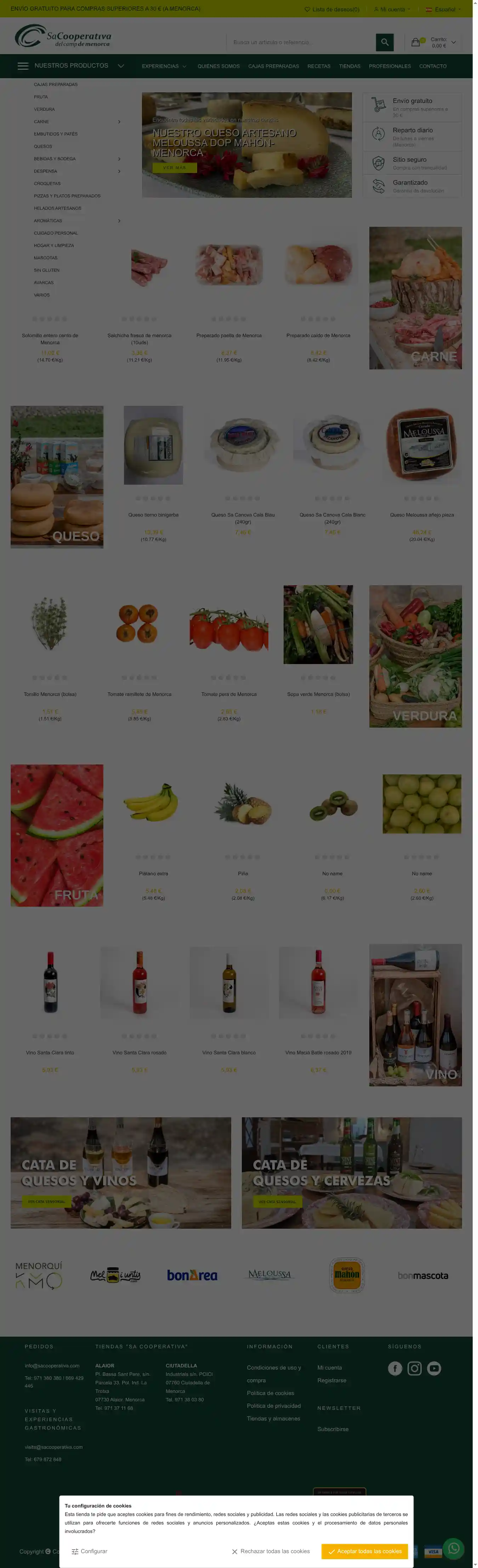Click the hamburger menu icon
Screen dimensions: 478x1568
click(x=23, y=66)
